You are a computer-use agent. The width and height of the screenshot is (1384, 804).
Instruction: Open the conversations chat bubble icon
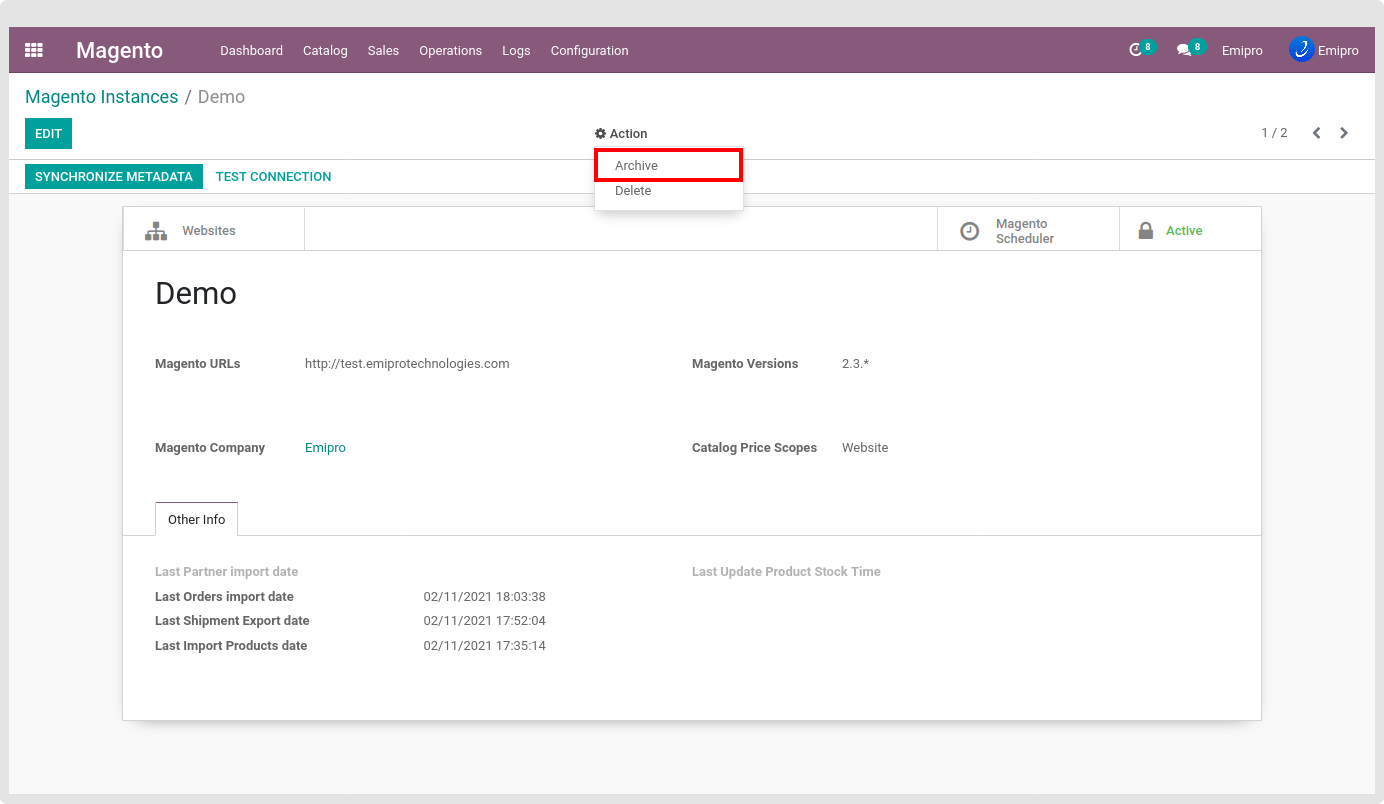1183,50
